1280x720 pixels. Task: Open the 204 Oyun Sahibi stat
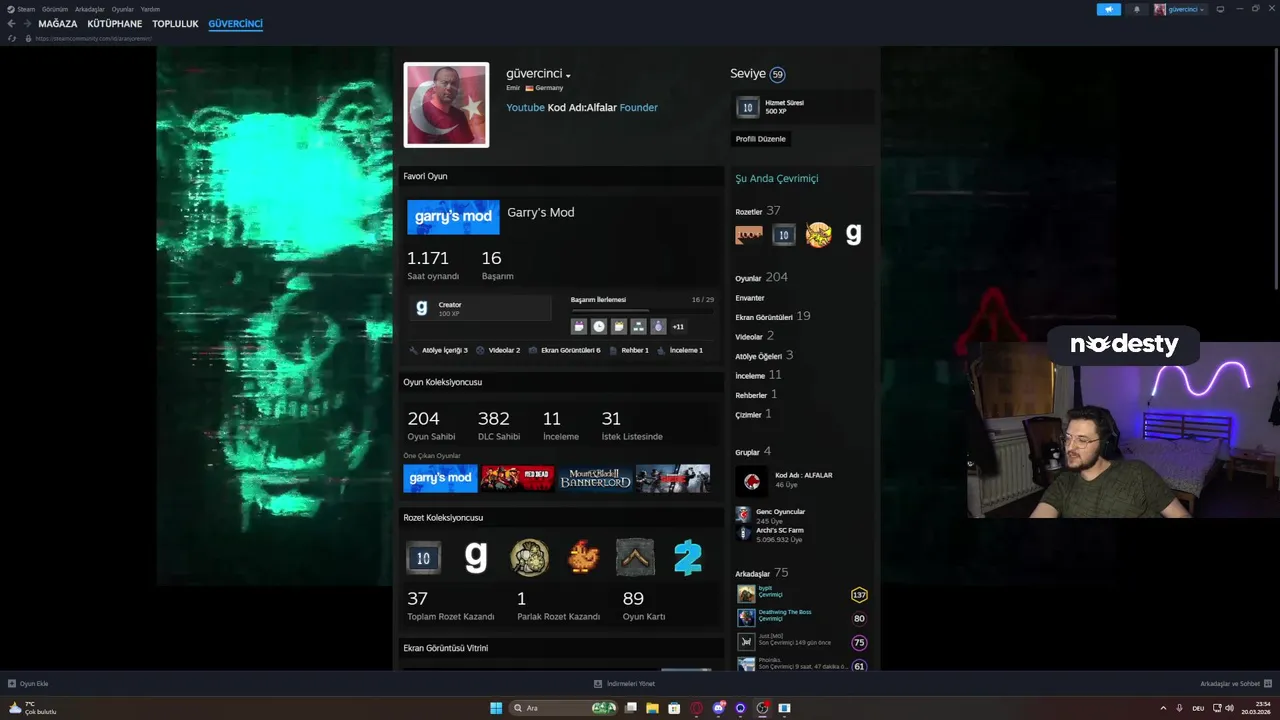[431, 425]
